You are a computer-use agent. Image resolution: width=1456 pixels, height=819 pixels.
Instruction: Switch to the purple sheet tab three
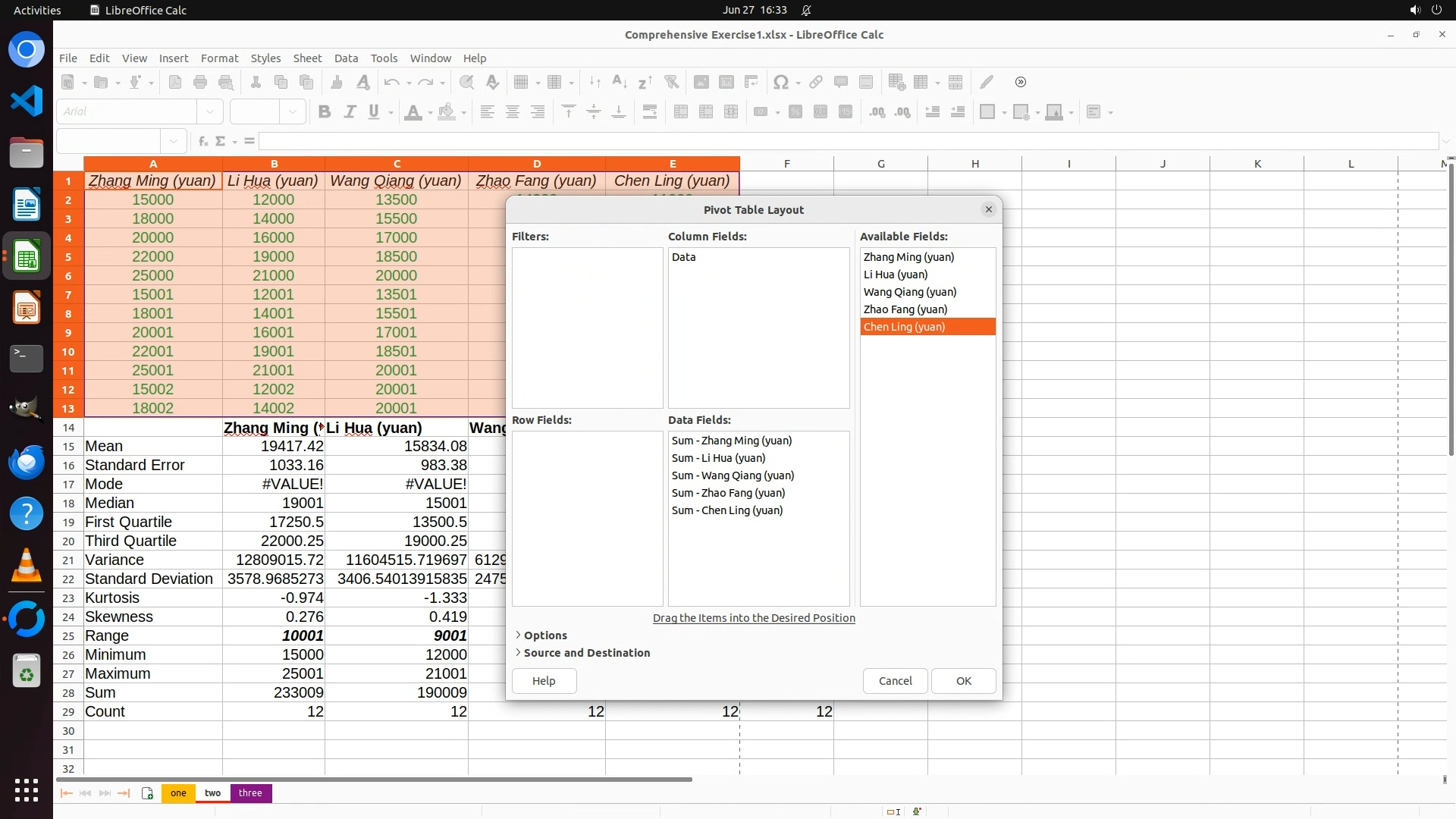tap(250, 793)
